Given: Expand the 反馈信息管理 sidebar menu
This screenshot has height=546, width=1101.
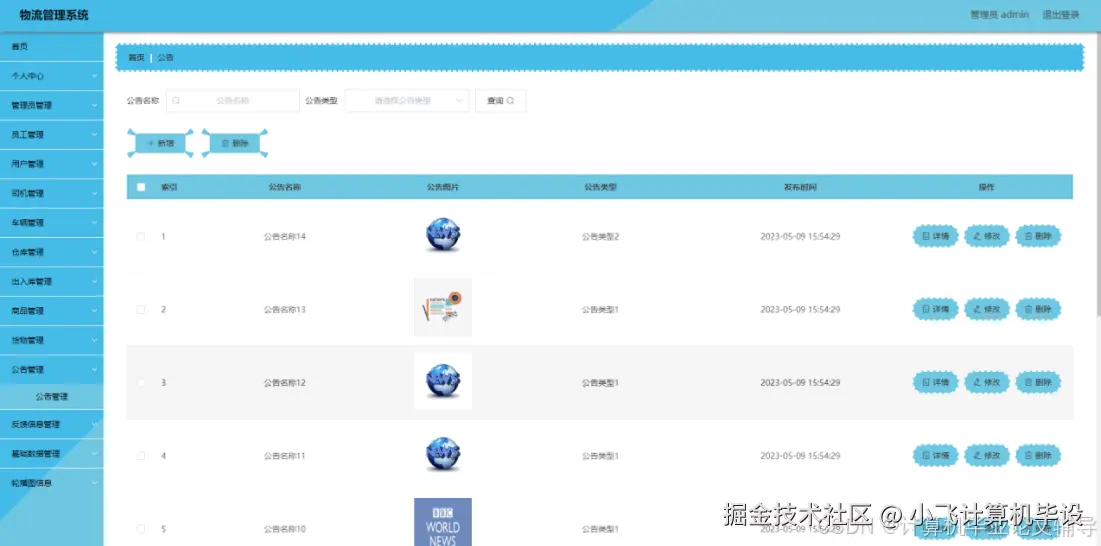Looking at the screenshot, I should tap(52, 425).
